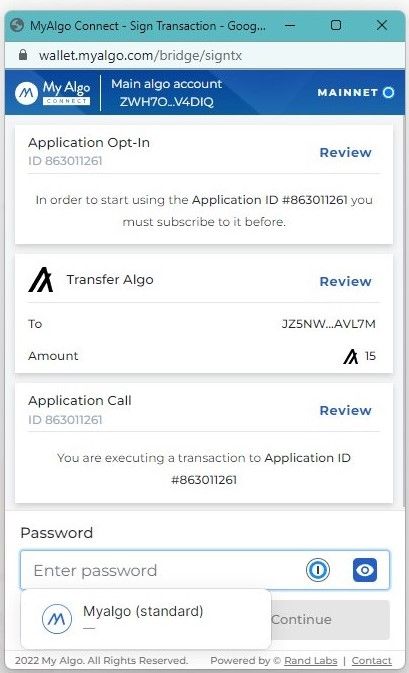Open the 1Password icon in password field
This screenshot has height=673, width=409.
pyautogui.click(x=318, y=570)
